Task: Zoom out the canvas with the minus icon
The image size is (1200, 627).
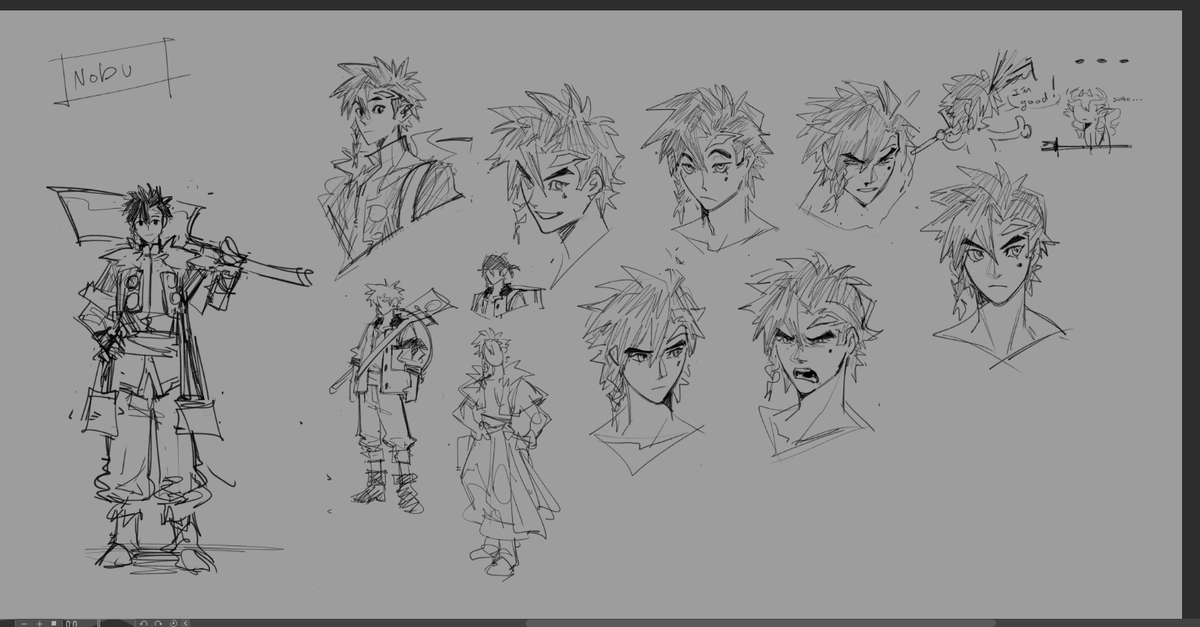Action: 24,623
